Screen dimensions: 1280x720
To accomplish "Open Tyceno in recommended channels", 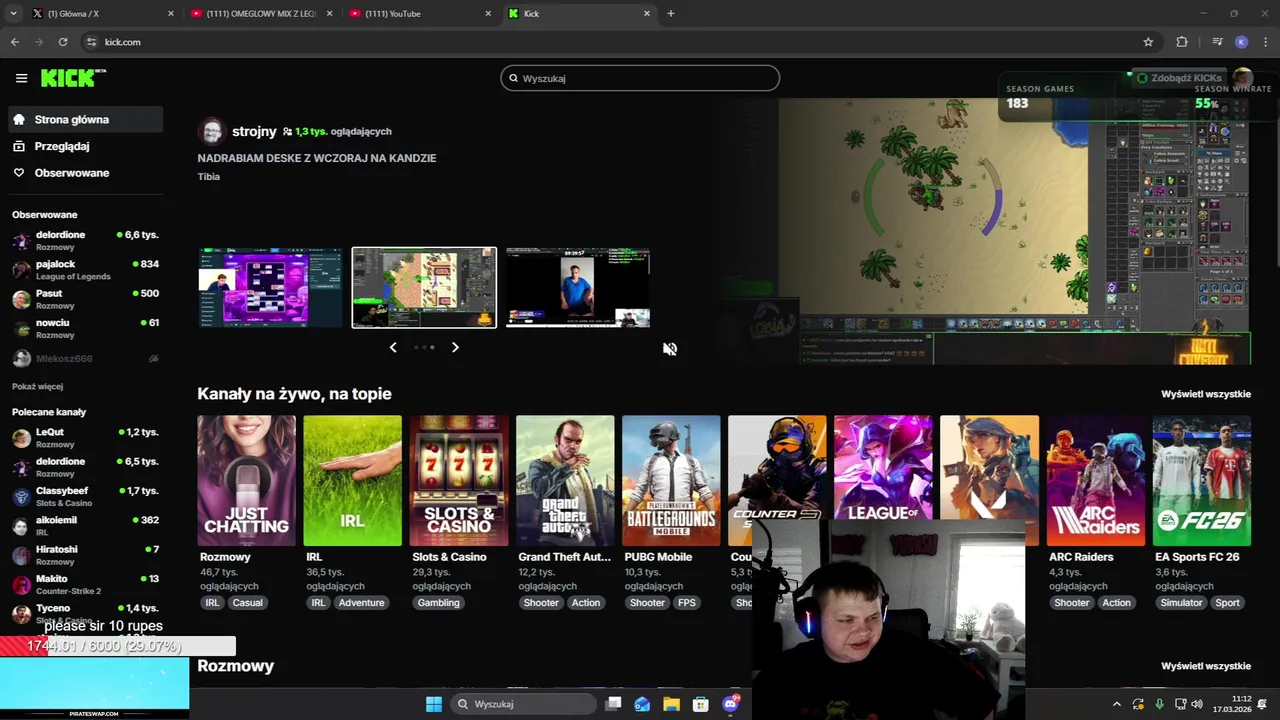I will pos(86,613).
